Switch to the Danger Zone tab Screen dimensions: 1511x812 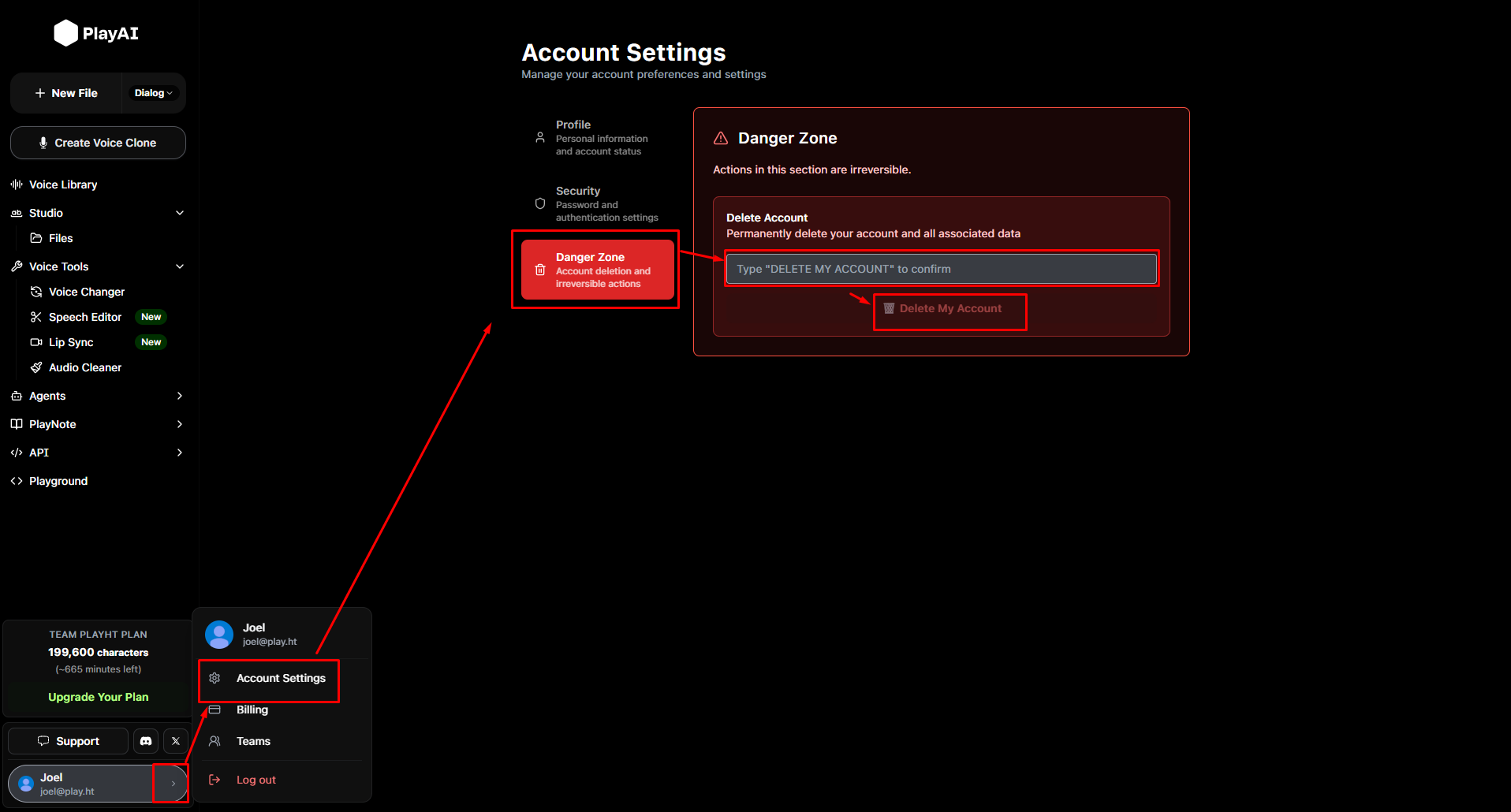pos(598,270)
